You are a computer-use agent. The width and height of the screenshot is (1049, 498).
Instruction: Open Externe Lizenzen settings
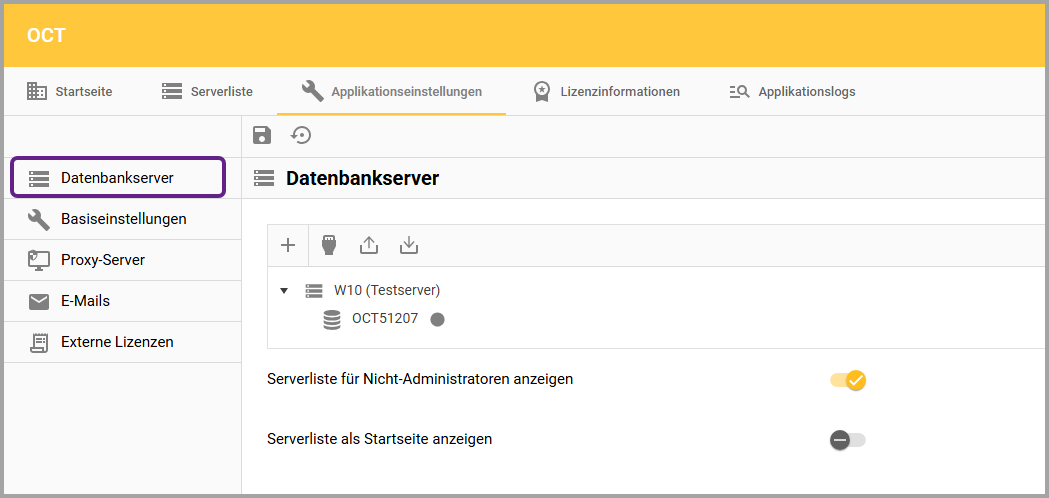[117, 342]
